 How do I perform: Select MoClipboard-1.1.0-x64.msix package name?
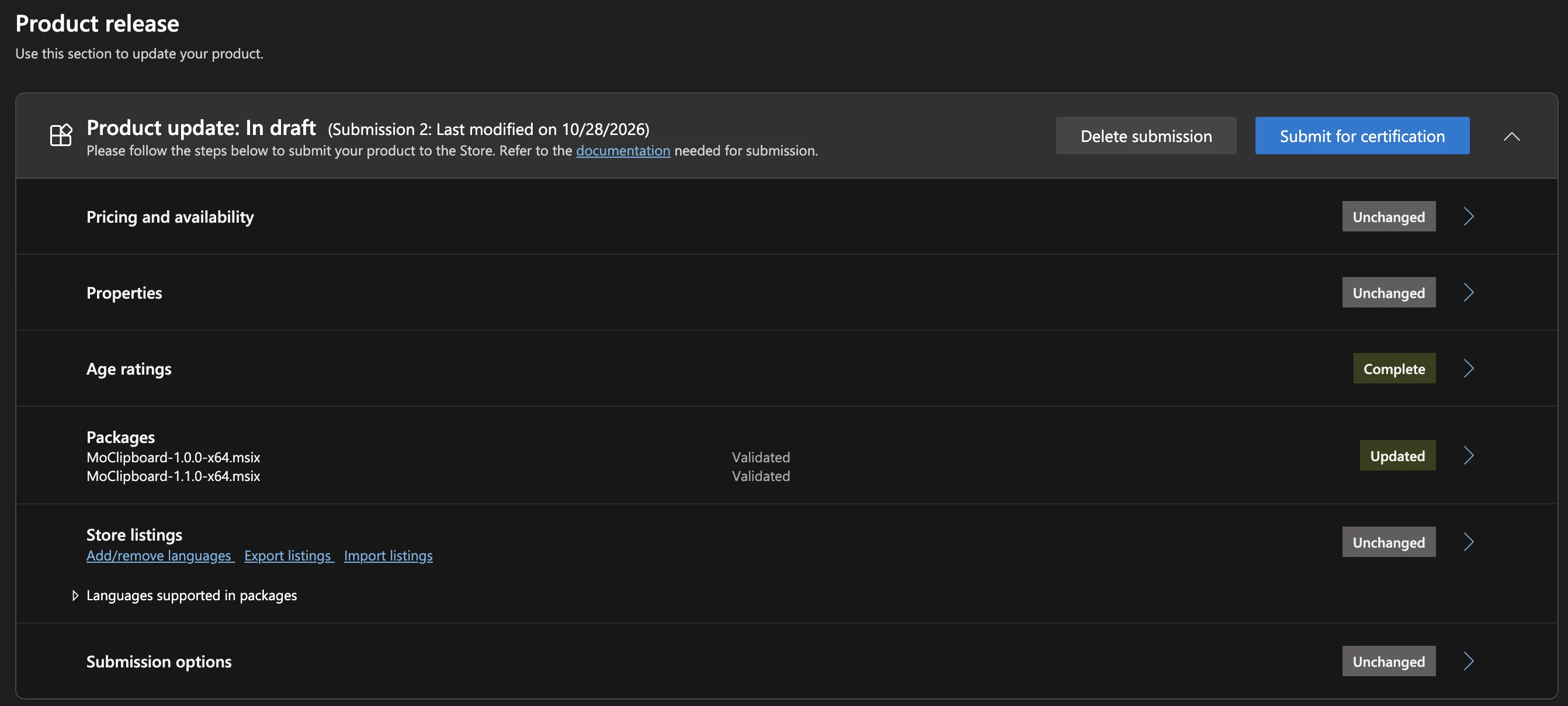174,476
